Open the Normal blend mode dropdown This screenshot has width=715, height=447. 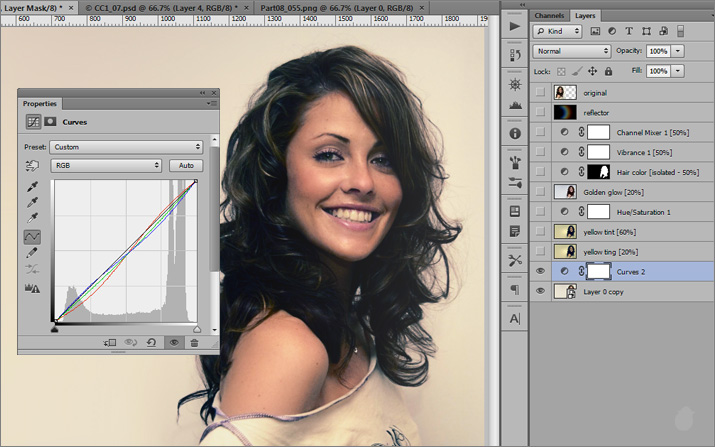[x=571, y=51]
